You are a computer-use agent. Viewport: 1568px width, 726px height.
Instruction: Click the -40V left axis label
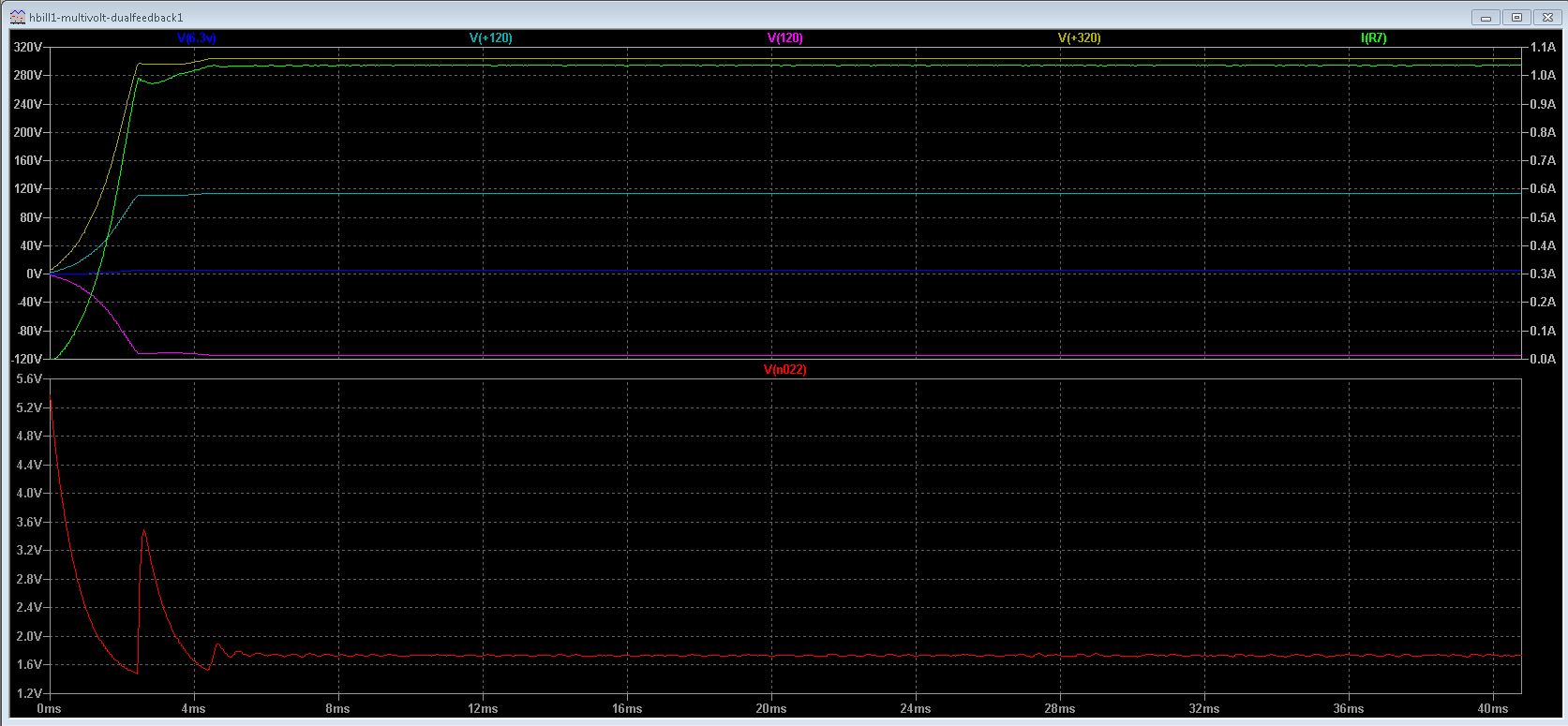[29, 302]
